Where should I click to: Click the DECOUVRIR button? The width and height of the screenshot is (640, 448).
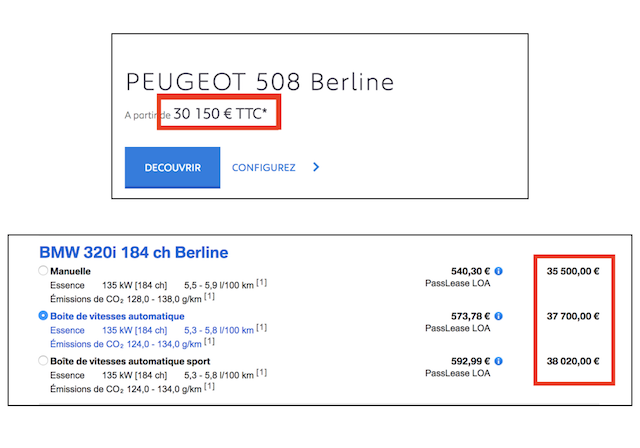pyautogui.click(x=172, y=167)
